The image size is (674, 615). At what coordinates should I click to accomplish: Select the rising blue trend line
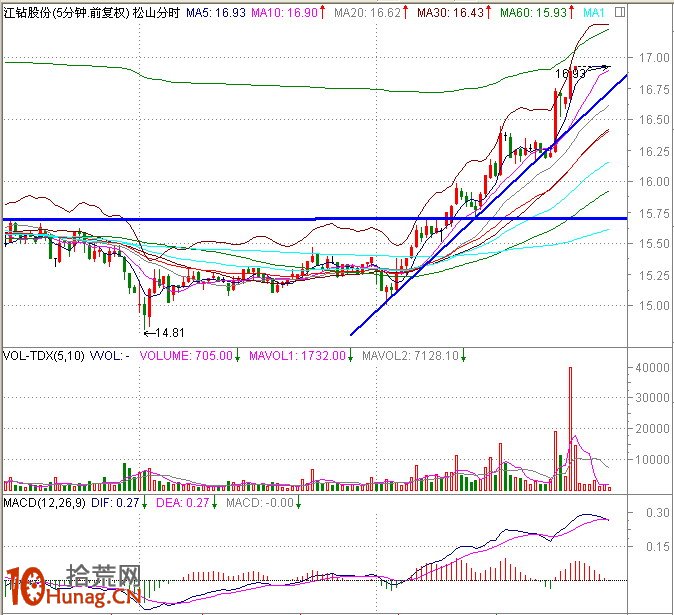[489, 205]
